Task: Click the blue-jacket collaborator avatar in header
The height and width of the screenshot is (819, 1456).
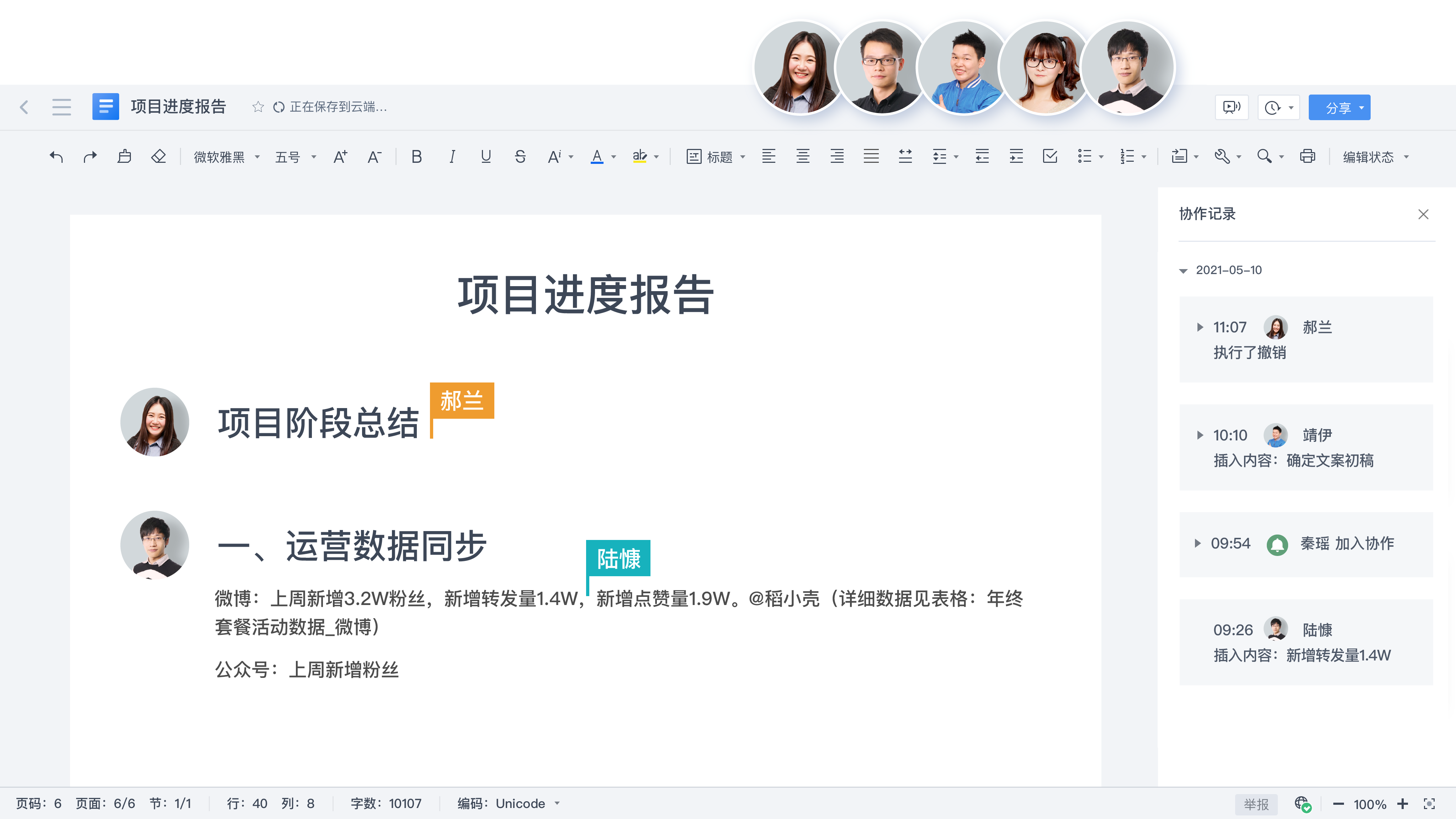Action: coord(963,68)
